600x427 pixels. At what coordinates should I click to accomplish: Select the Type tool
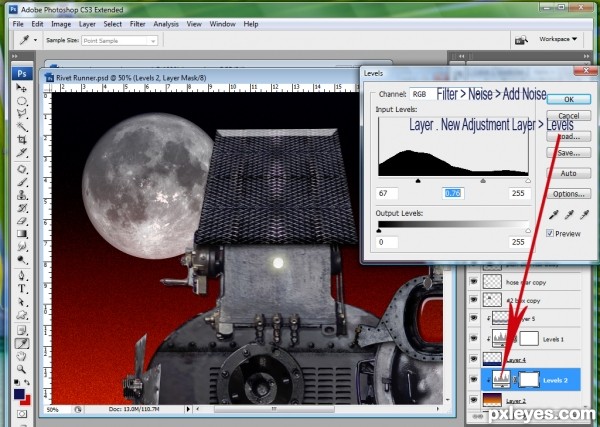21,289
